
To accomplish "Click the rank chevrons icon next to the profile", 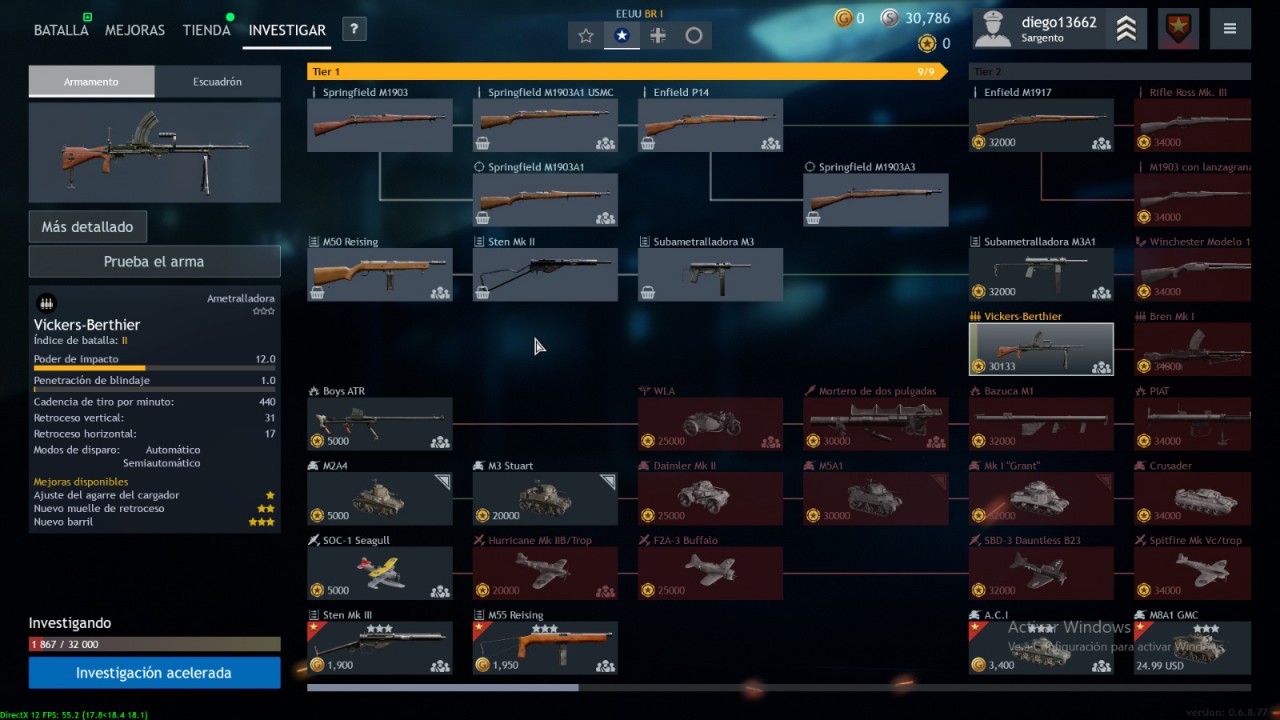I will coord(1126,29).
